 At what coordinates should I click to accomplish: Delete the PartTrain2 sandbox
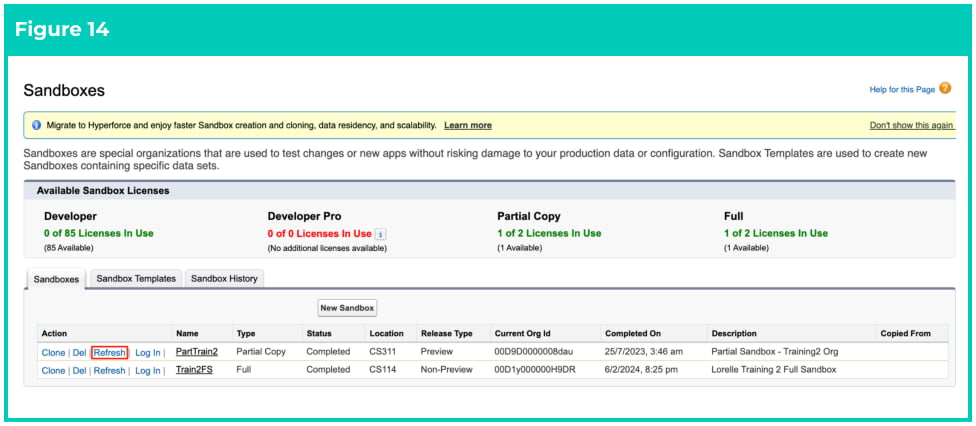(x=79, y=353)
